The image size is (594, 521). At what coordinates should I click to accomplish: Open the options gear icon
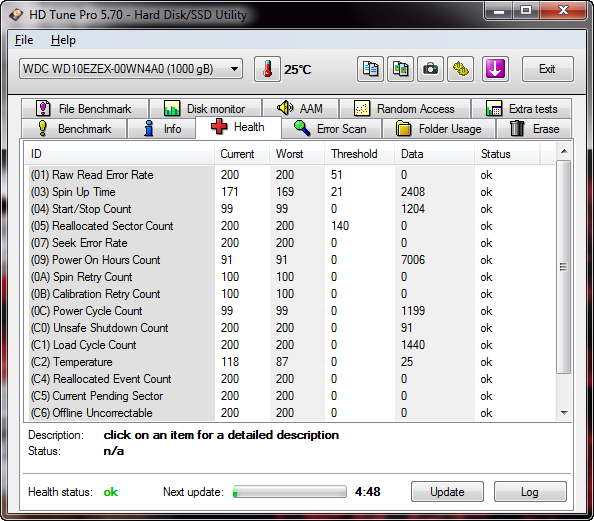(460, 69)
